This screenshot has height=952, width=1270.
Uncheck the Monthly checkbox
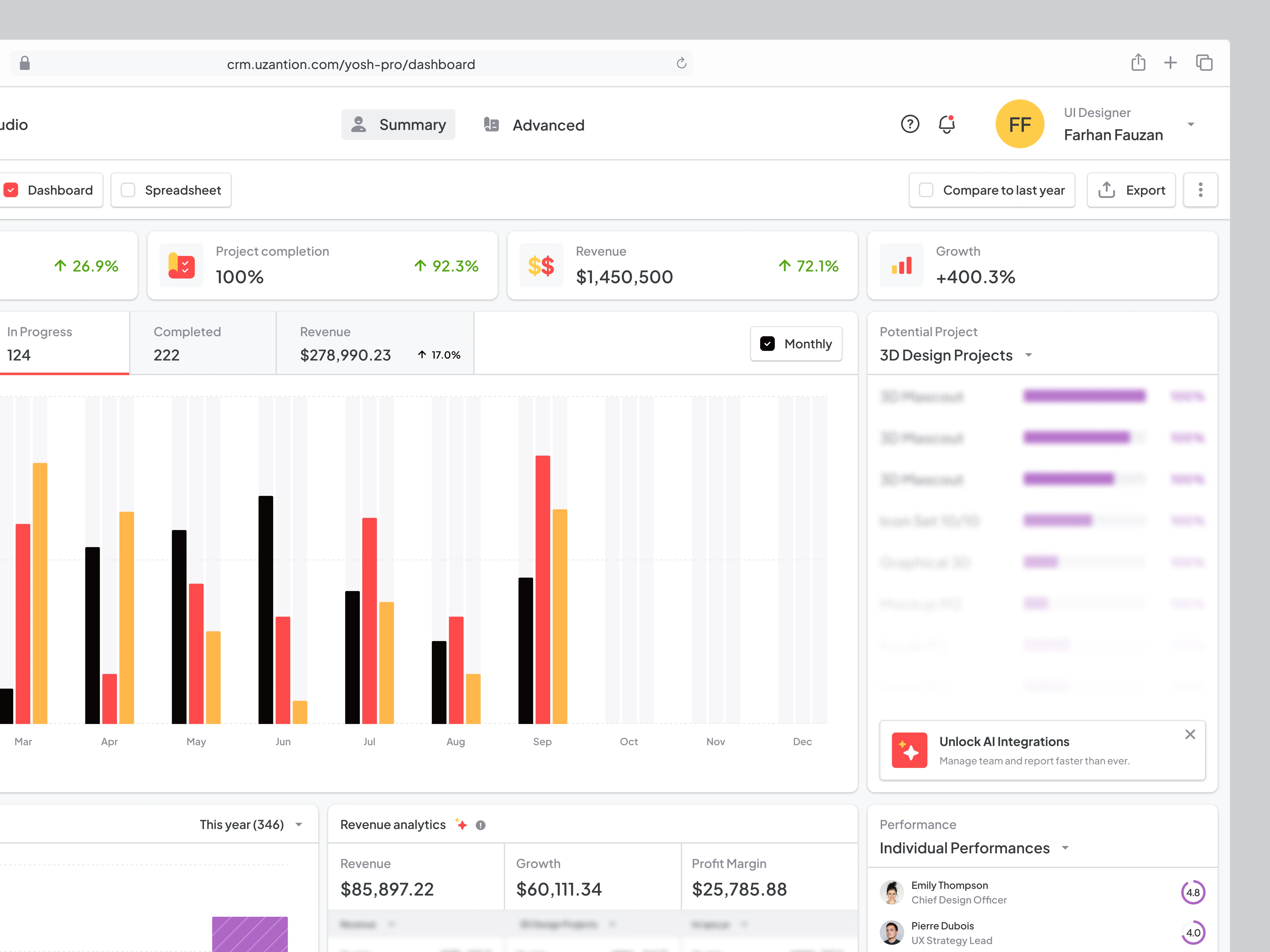click(767, 344)
